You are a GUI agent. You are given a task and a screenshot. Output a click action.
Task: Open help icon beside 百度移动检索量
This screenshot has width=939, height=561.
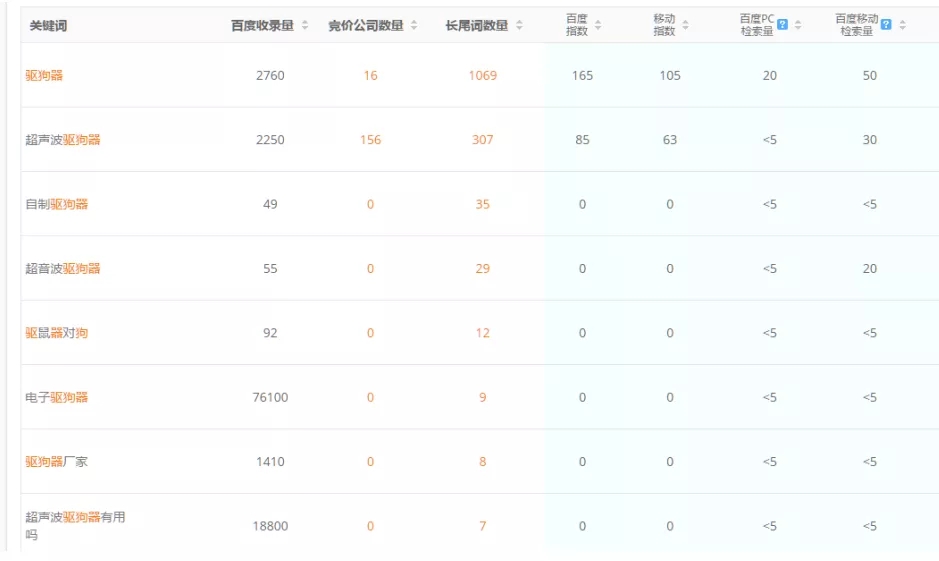886,24
